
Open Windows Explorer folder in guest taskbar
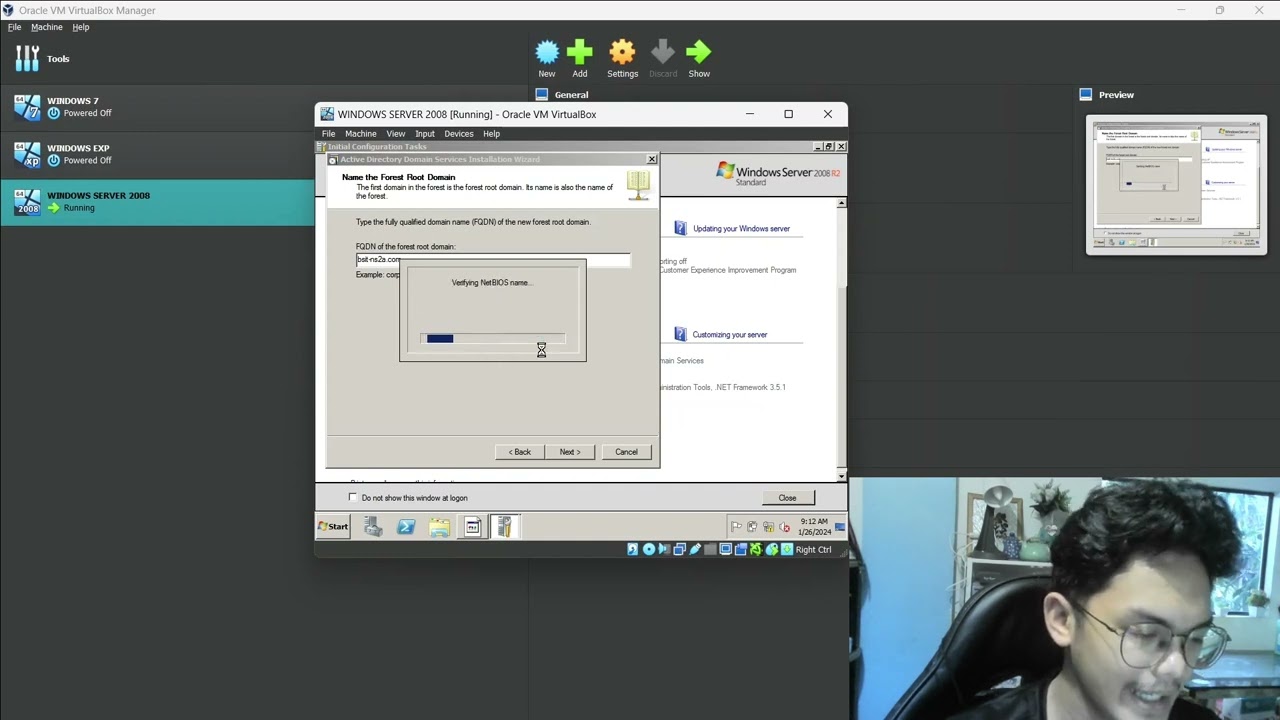tap(439, 527)
